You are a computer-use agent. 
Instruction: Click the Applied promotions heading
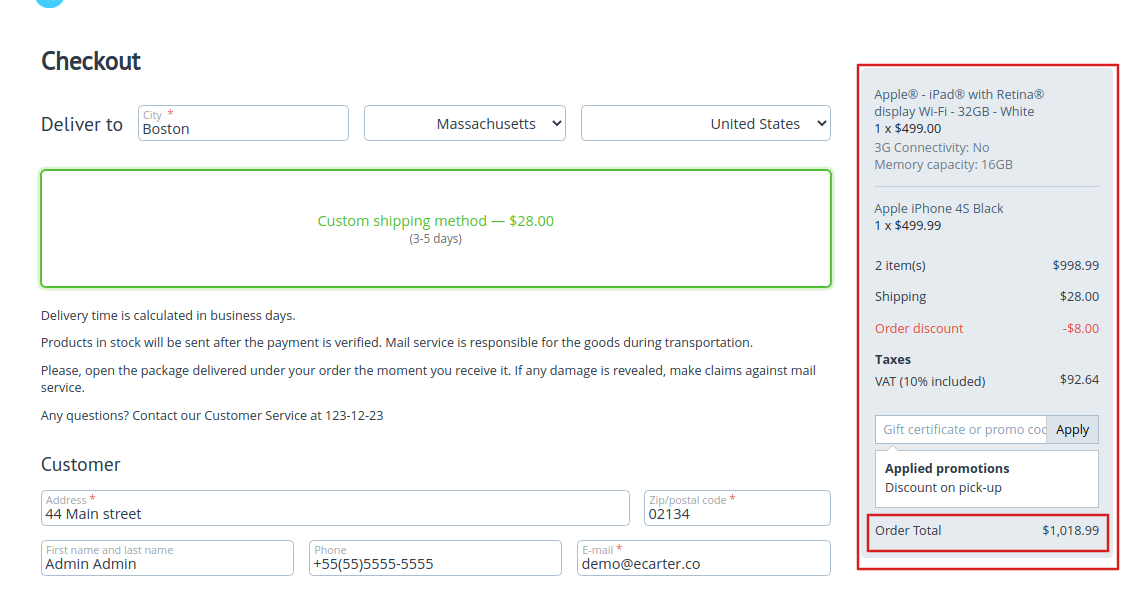(x=947, y=468)
